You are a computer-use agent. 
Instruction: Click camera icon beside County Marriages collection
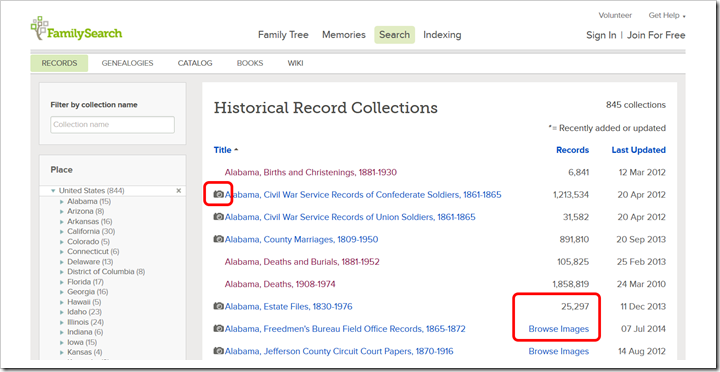click(x=219, y=239)
